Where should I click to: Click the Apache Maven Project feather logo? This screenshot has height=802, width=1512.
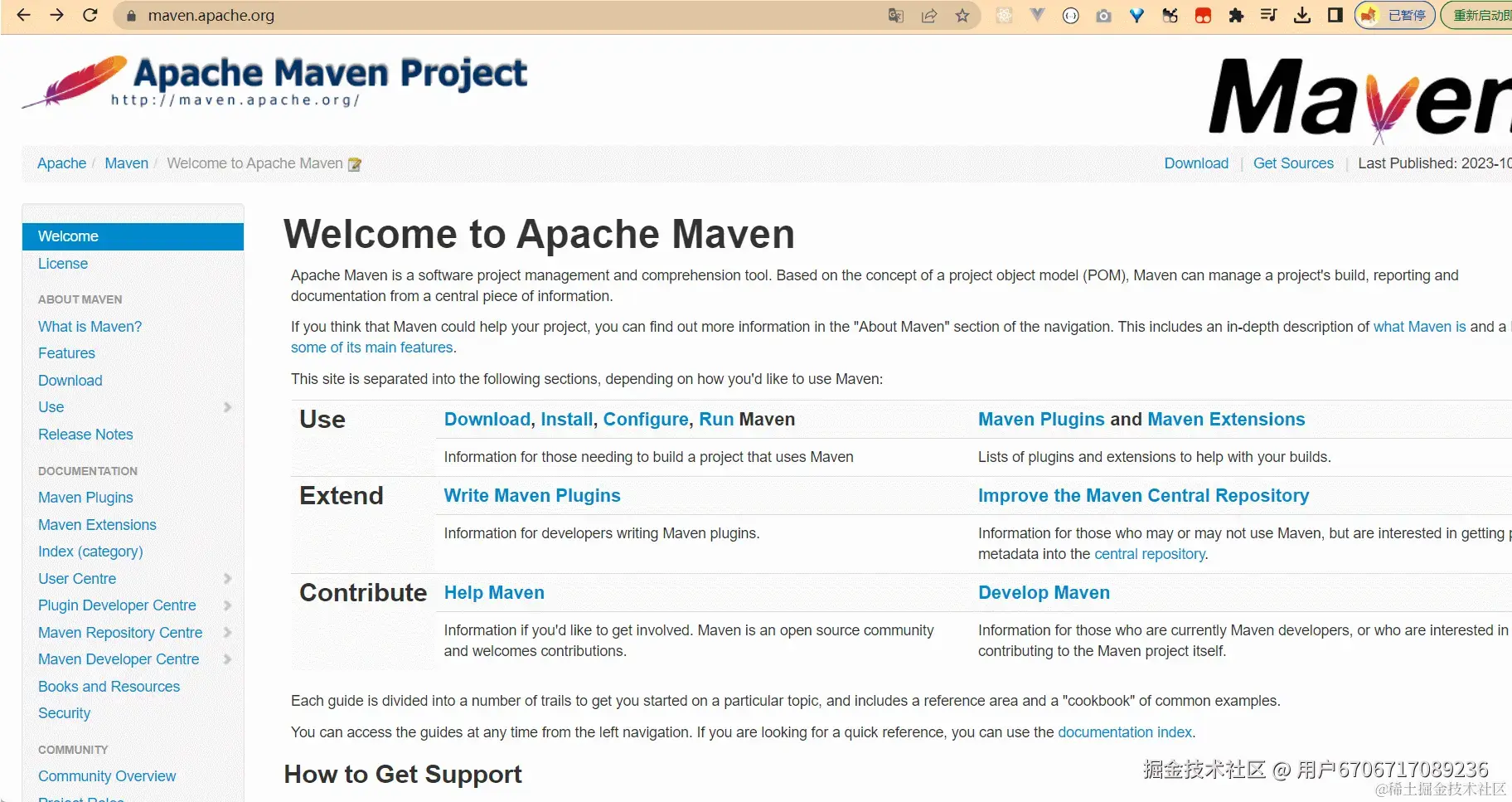[274, 81]
